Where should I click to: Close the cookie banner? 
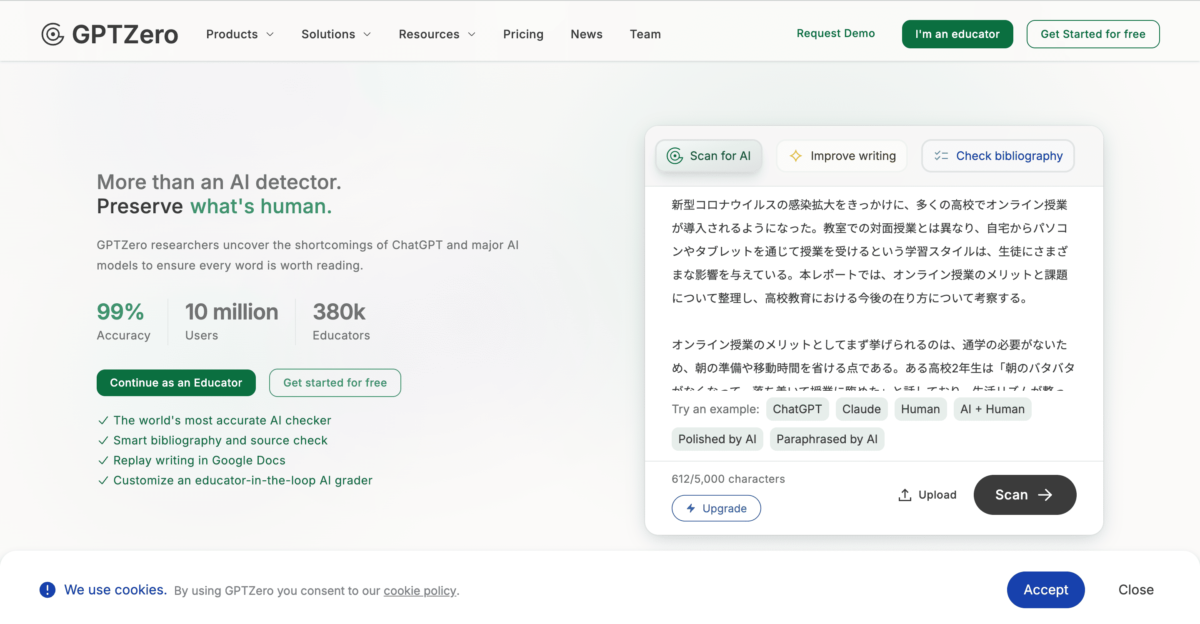(1136, 590)
